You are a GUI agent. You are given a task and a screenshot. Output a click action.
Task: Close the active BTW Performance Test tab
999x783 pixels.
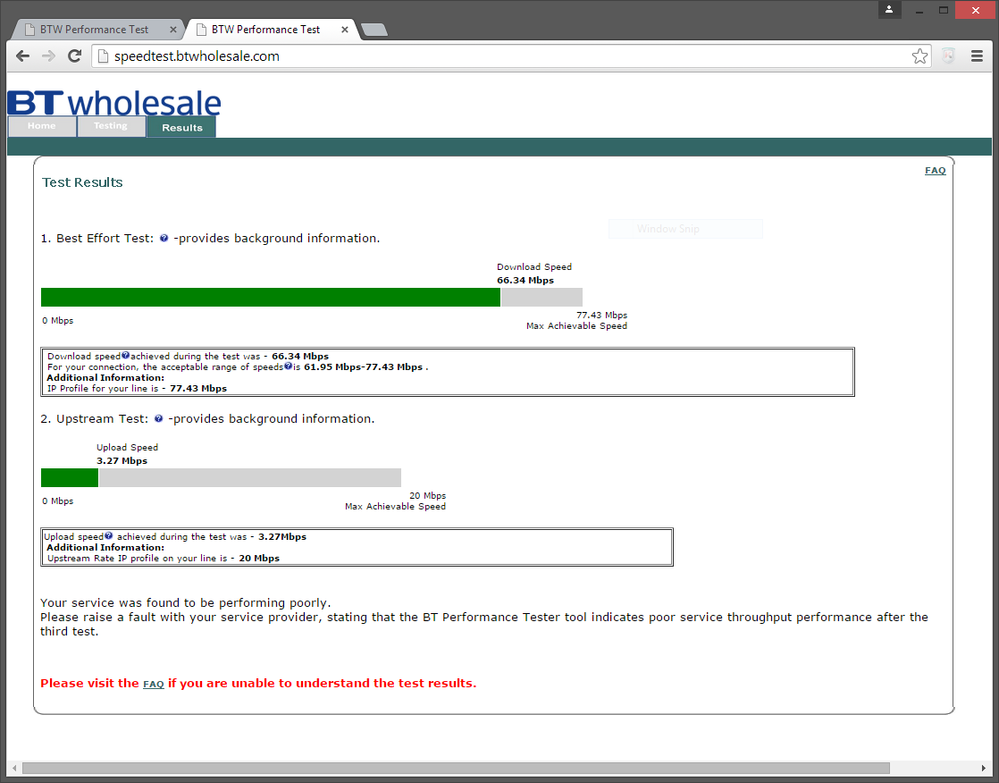345,29
